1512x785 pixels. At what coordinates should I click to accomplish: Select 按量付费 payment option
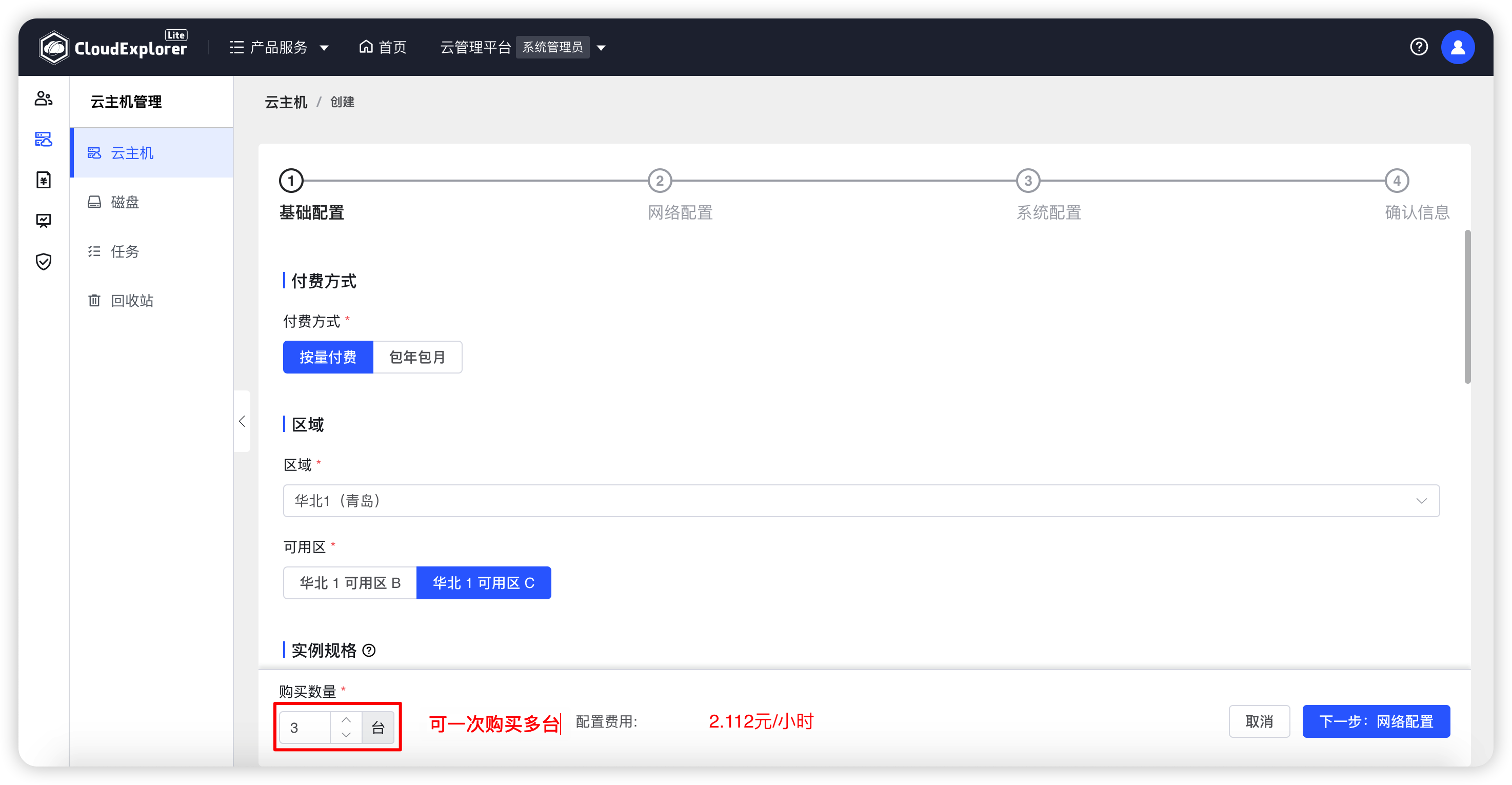(328, 357)
